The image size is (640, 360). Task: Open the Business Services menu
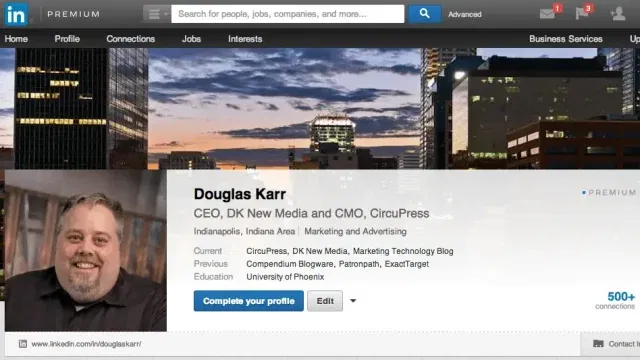tap(566, 39)
